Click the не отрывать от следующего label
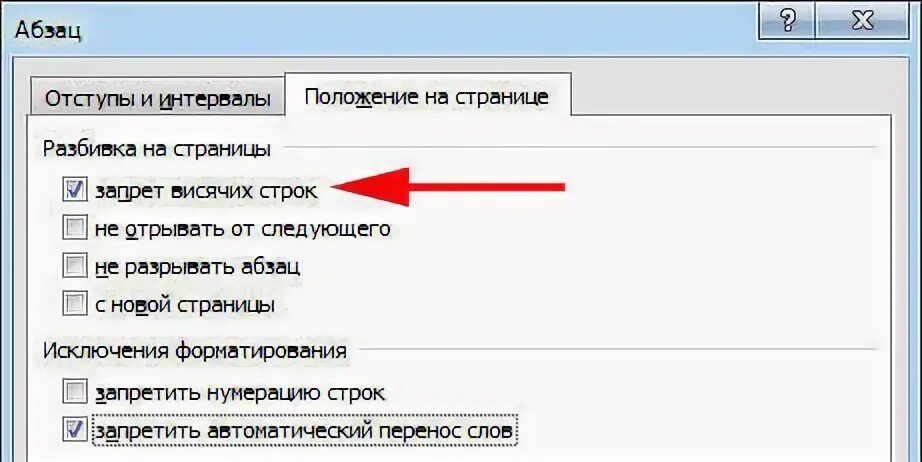 [242, 229]
